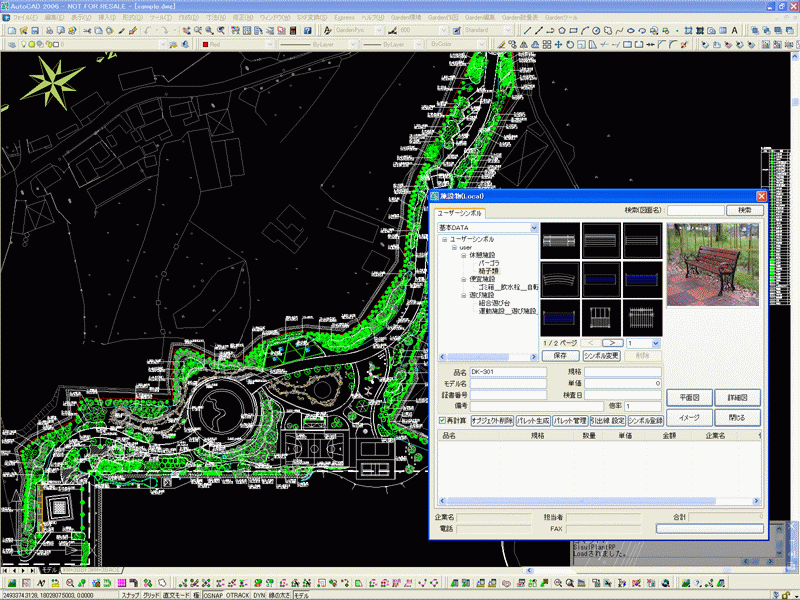This screenshot has height=600, width=800.
Task: Click the curved bench symbol thumbnail
Action: point(561,278)
